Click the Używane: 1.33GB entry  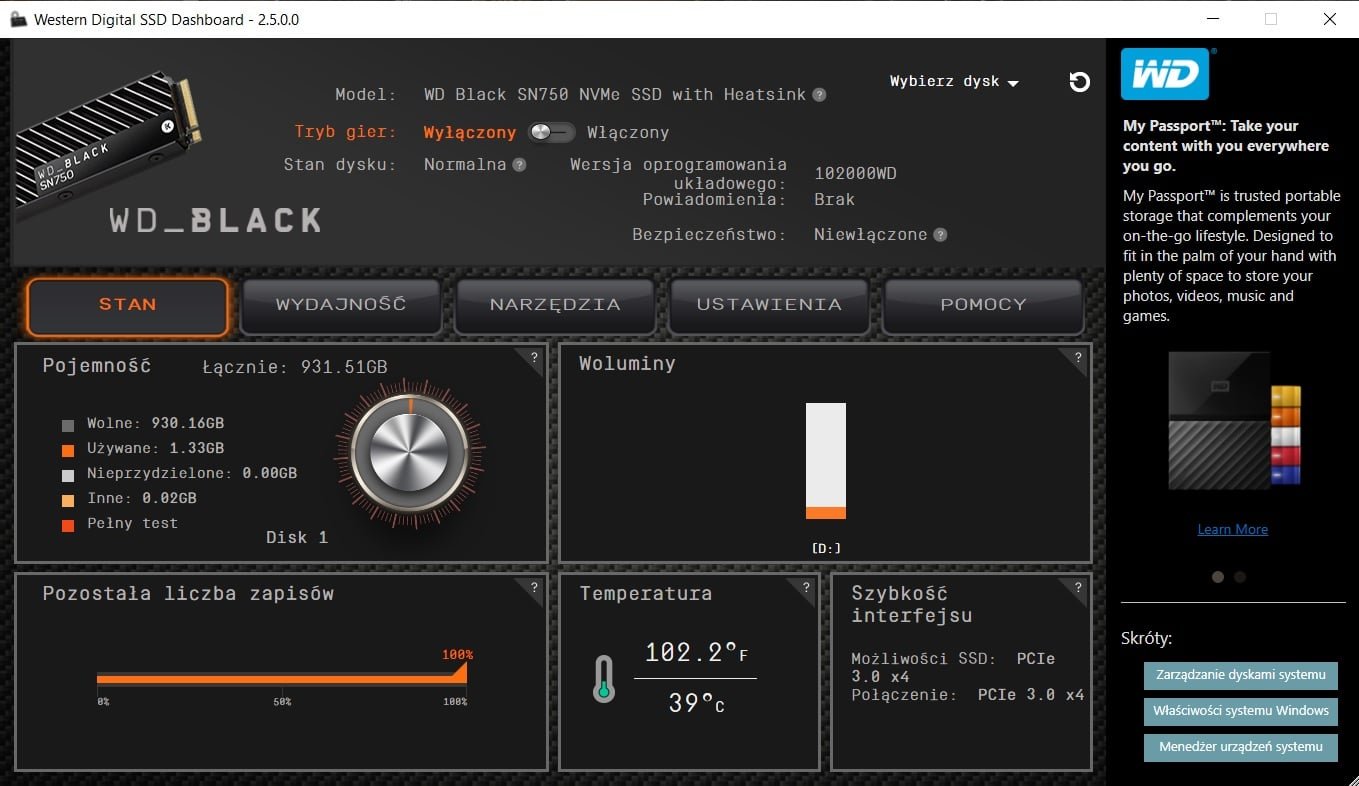(155, 449)
